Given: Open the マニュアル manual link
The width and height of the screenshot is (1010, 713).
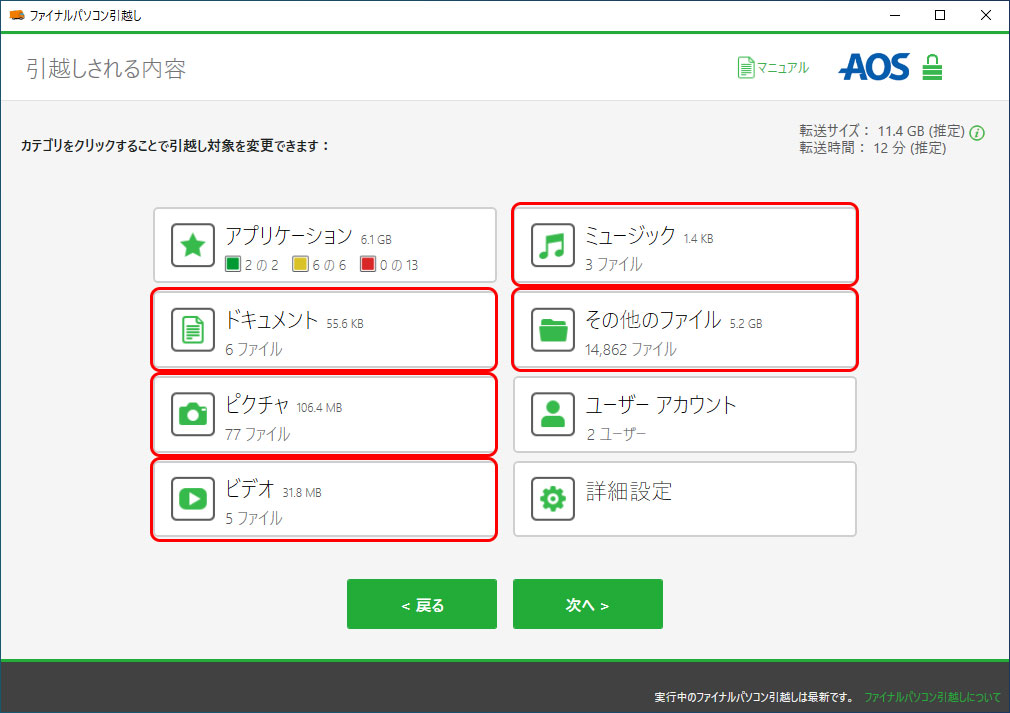Looking at the screenshot, I should (x=773, y=68).
